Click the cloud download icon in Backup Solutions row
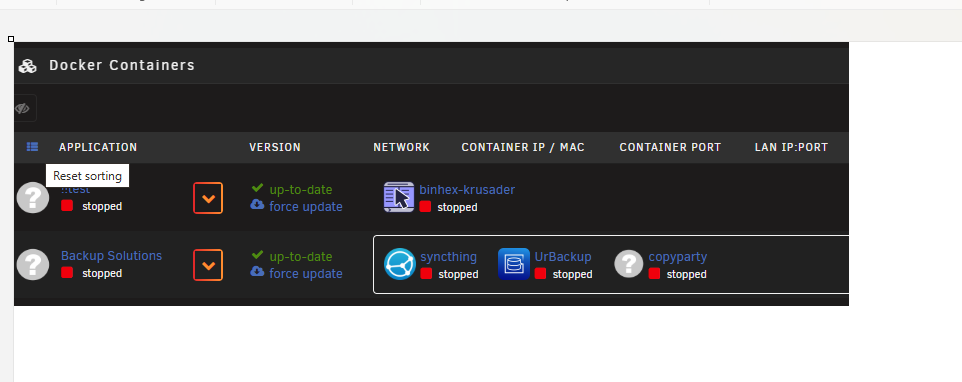The image size is (962, 382). point(257,271)
